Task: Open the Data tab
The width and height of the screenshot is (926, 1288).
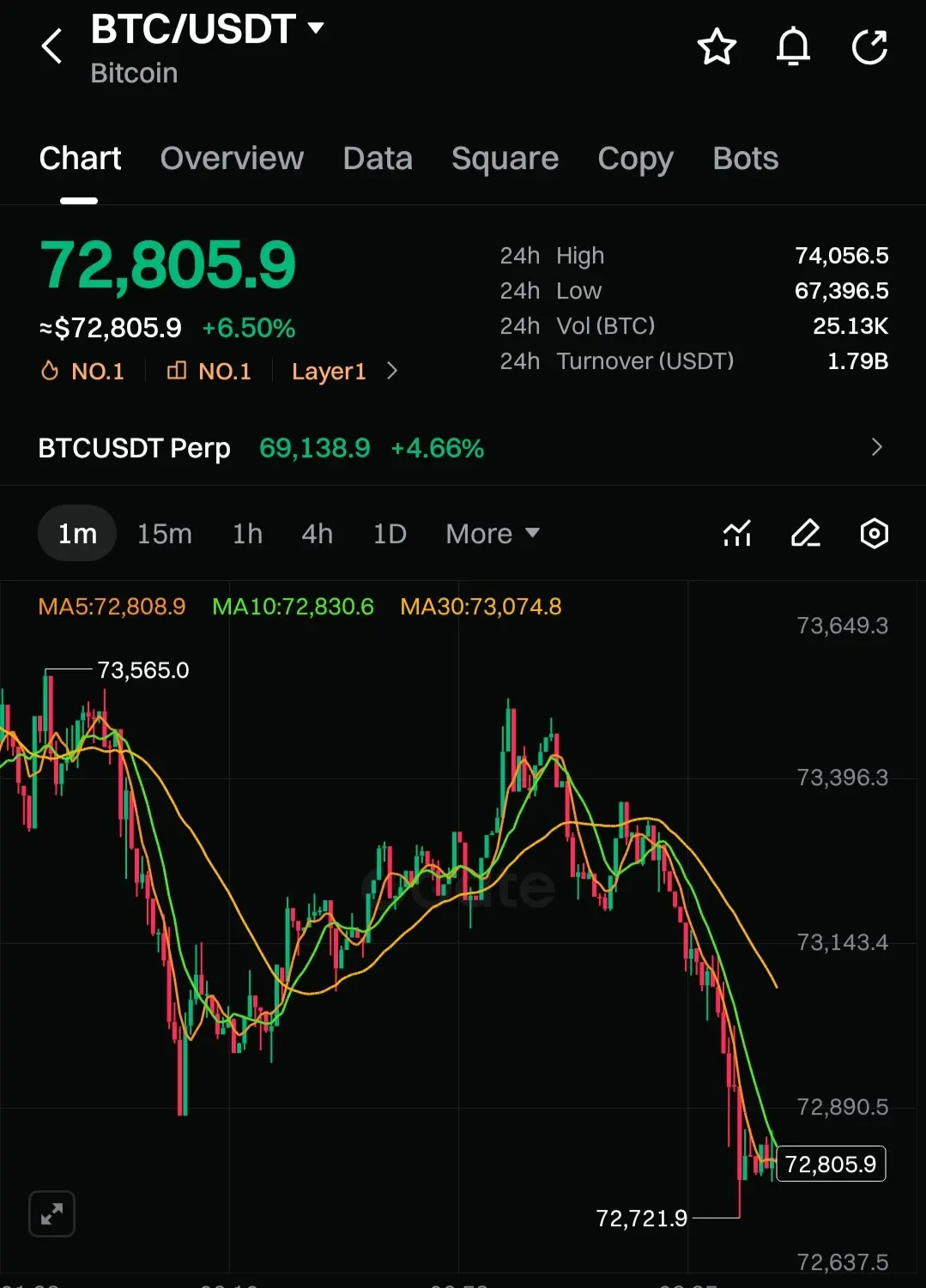Action: [378, 159]
